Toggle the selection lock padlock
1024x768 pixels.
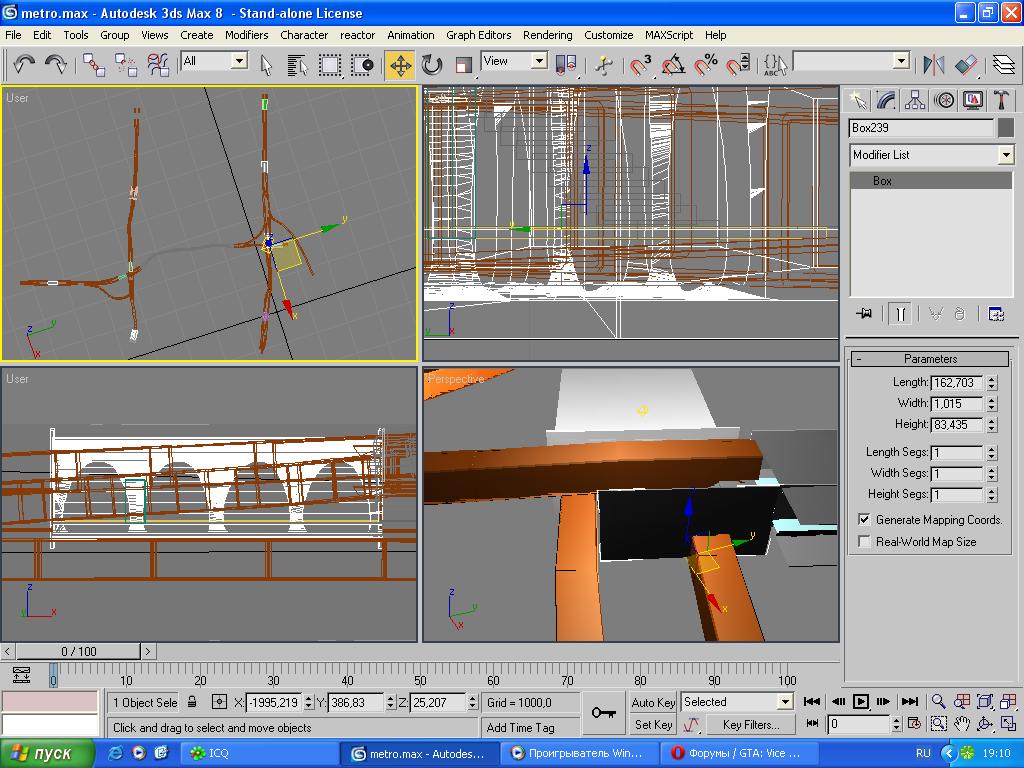(x=193, y=702)
